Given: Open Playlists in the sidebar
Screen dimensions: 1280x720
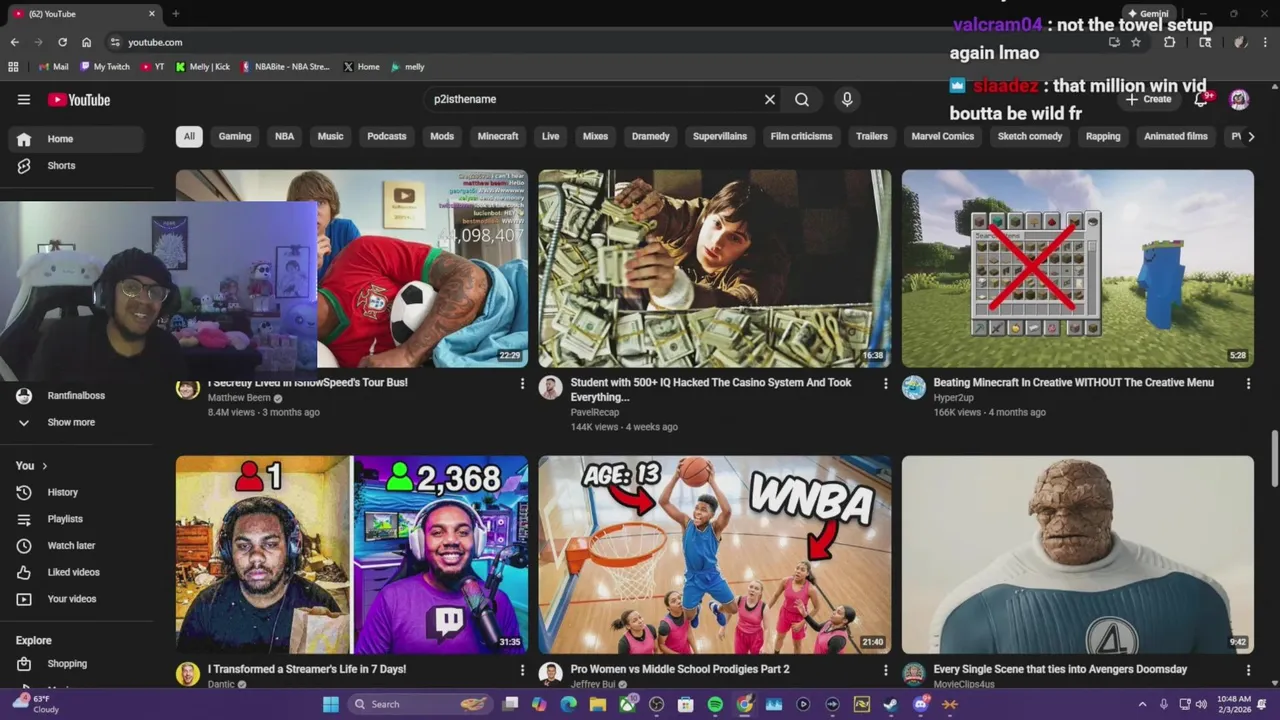Looking at the screenshot, I should tap(76, 519).
